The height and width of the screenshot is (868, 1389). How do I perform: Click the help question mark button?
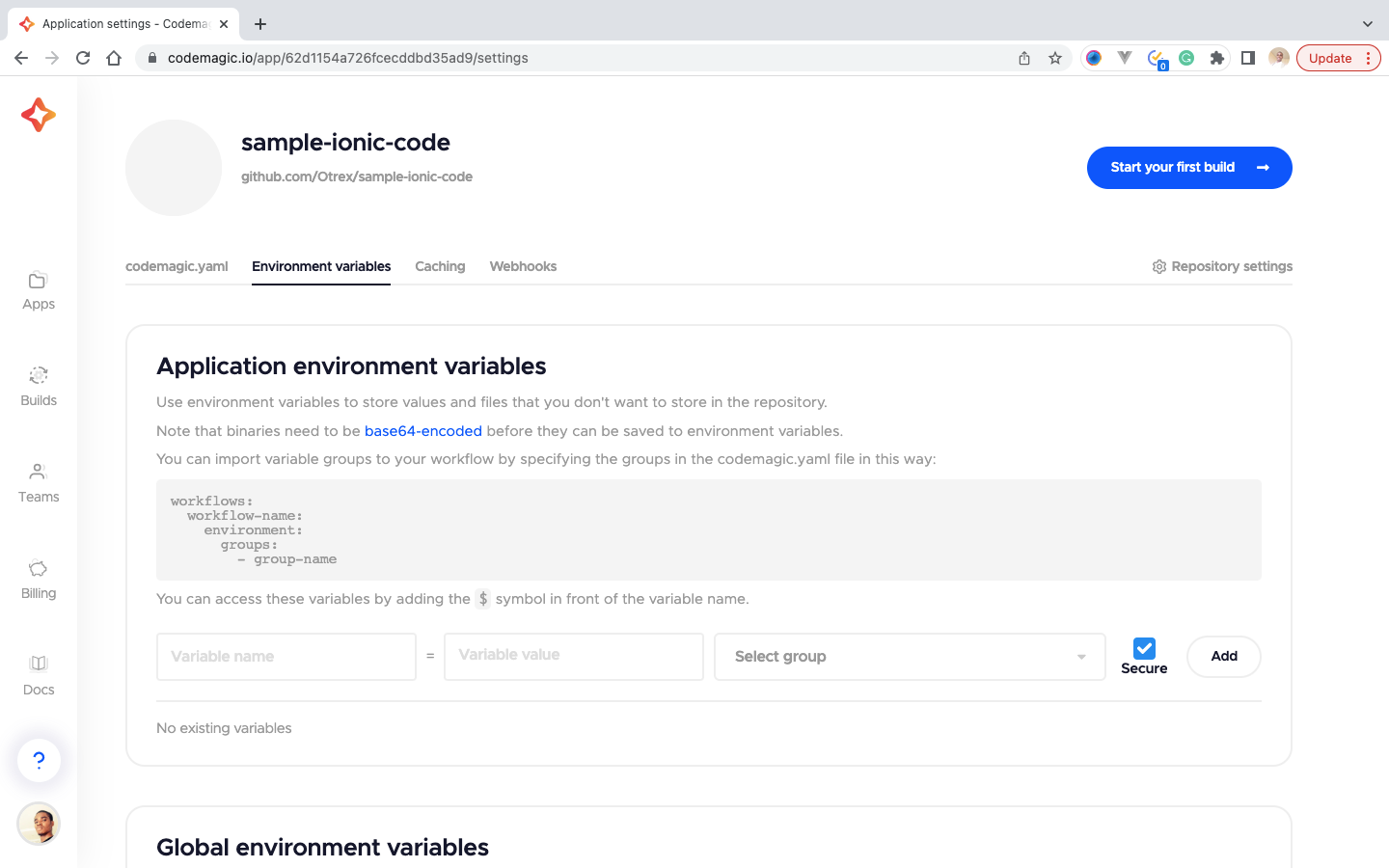(39, 760)
